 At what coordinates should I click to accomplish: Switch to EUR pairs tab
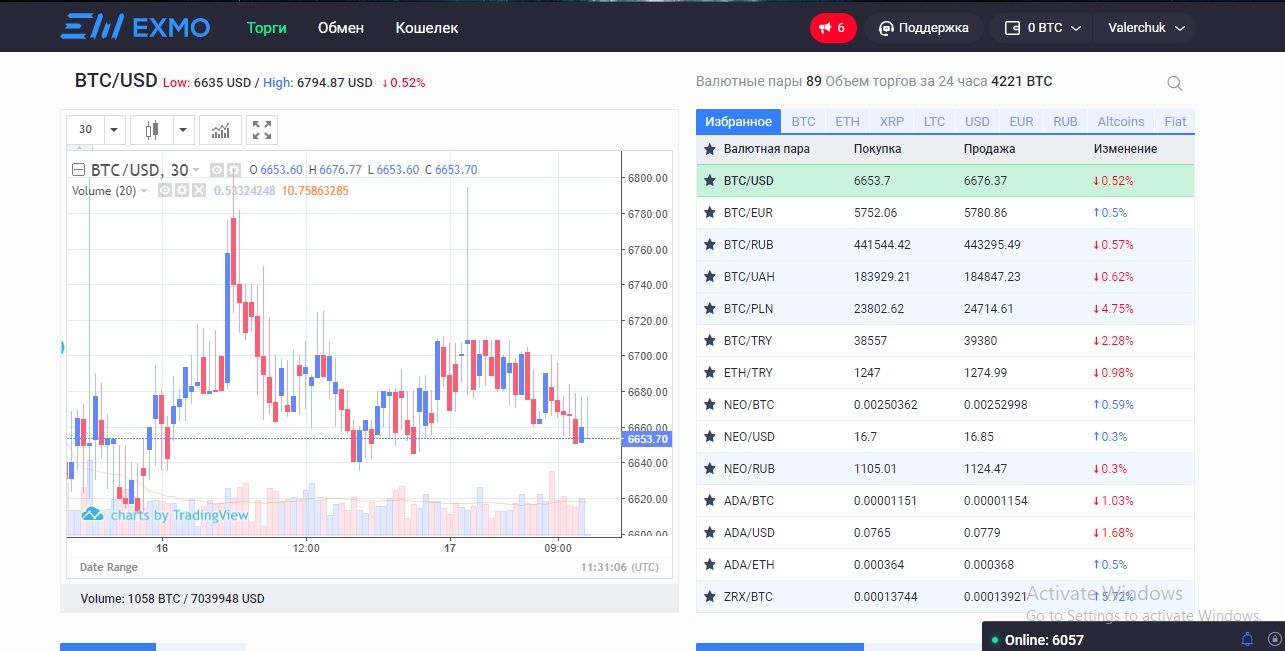tap(1021, 121)
